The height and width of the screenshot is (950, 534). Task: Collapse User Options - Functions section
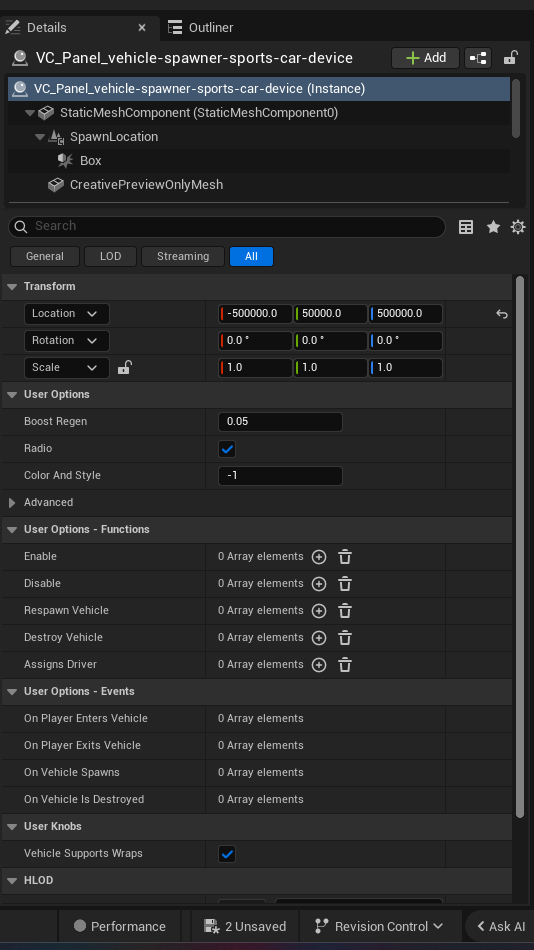(x=12, y=530)
